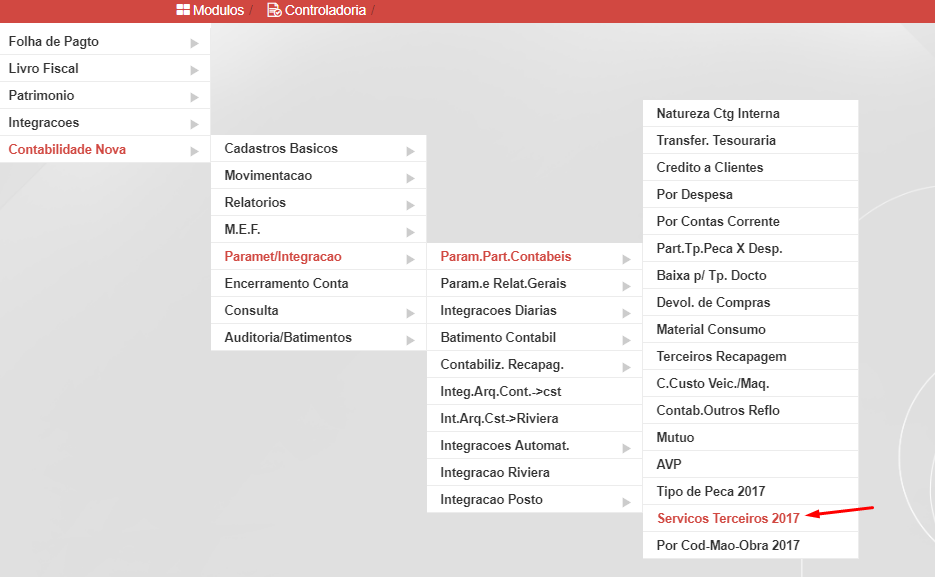The width and height of the screenshot is (935, 577).
Task: Open the Relatorios submenu
Action: (318, 202)
